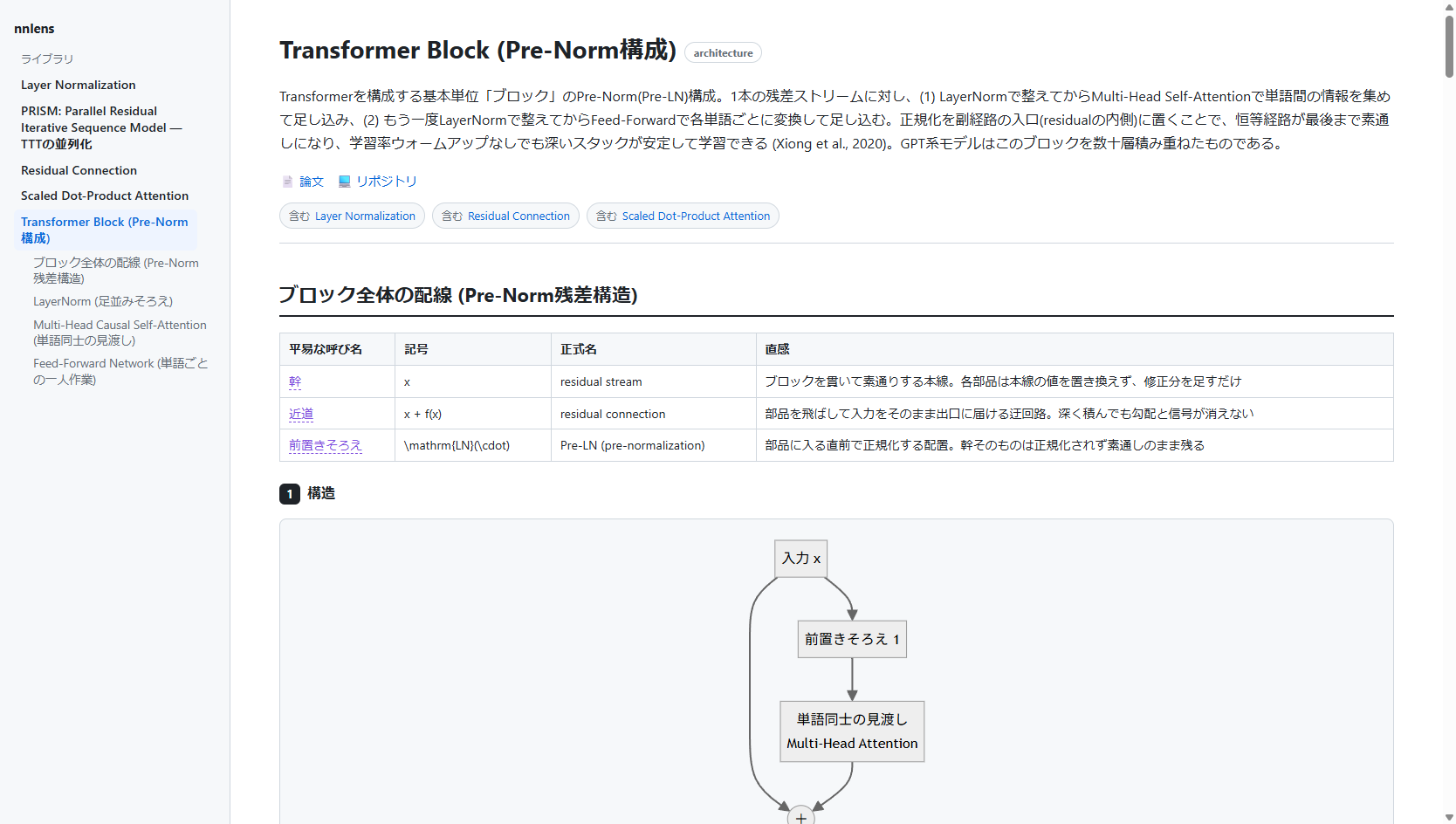This screenshot has height=824, width=1456.
Task: Open the ライブラリ sidebar link
Action: (x=47, y=58)
